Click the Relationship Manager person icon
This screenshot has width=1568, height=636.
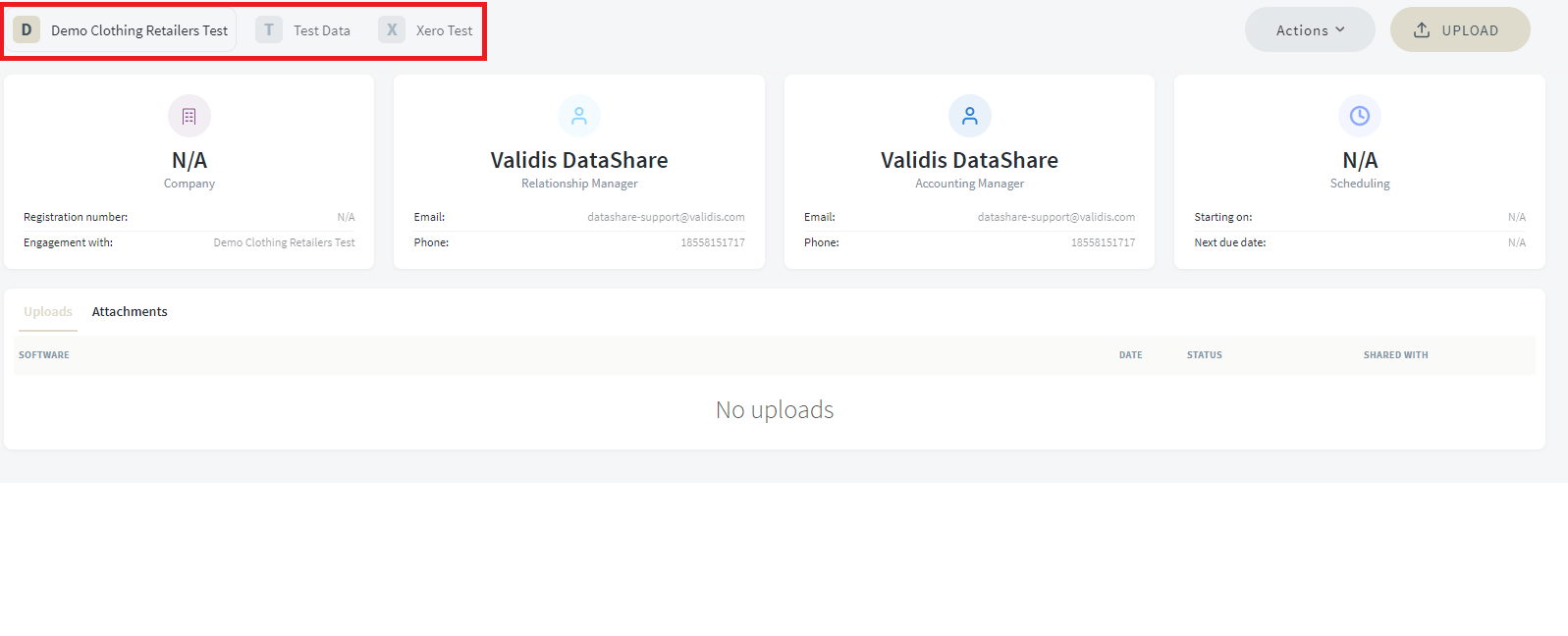[579, 116]
